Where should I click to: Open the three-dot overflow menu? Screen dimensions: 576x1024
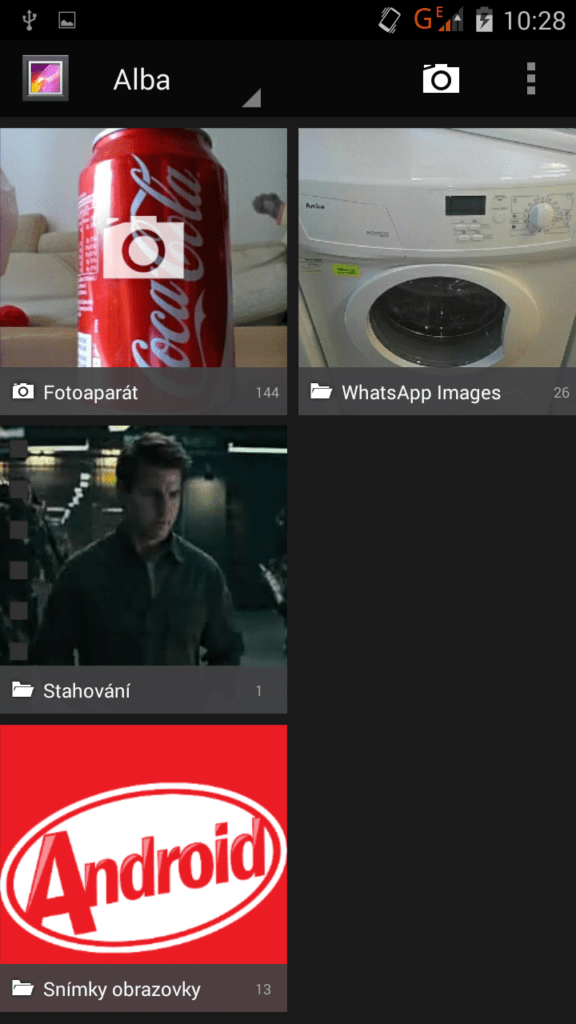[x=531, y=79]
